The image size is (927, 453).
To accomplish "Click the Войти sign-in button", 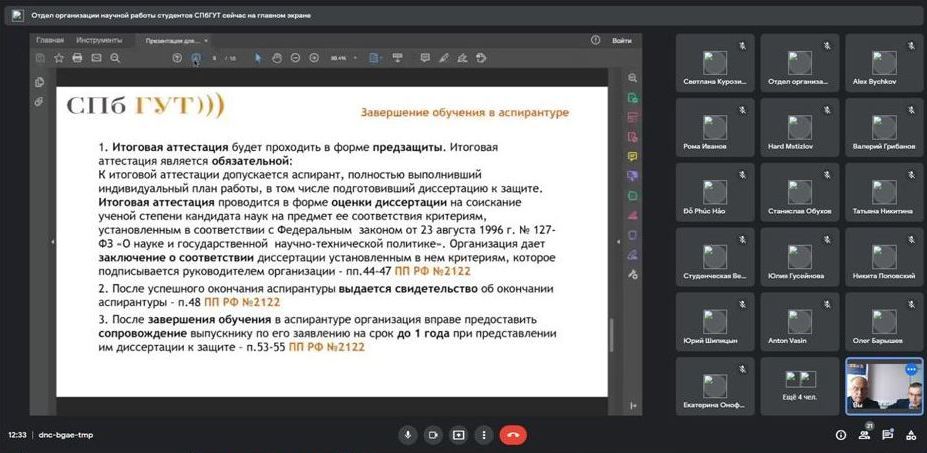I will point(621,40).
